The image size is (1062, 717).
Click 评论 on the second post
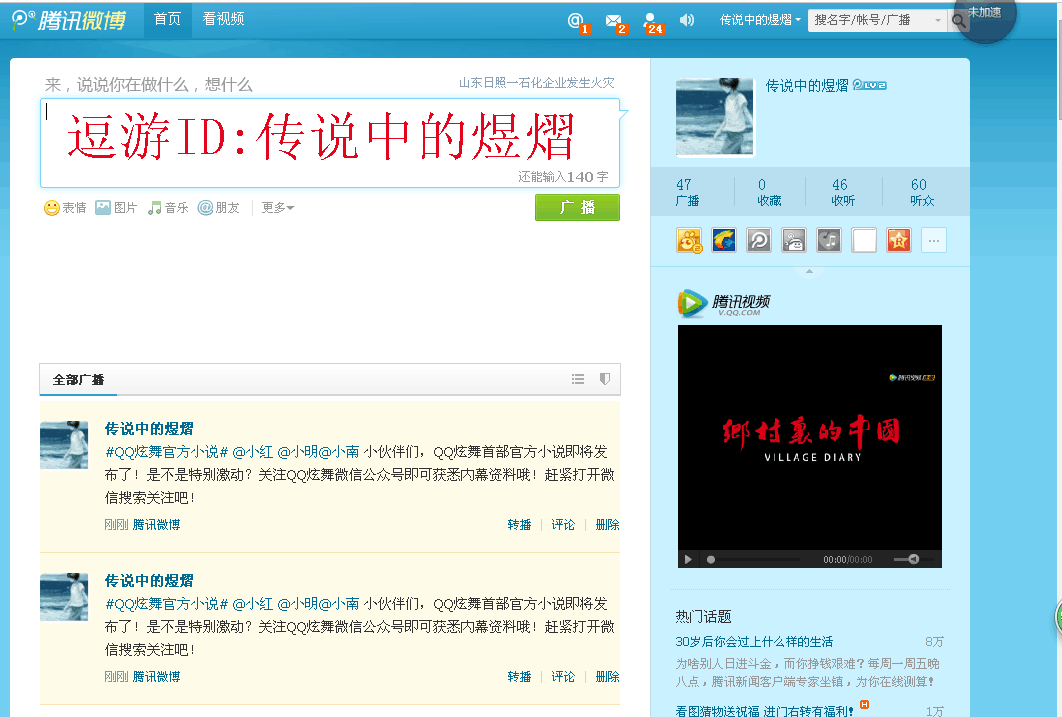point(563,676)
